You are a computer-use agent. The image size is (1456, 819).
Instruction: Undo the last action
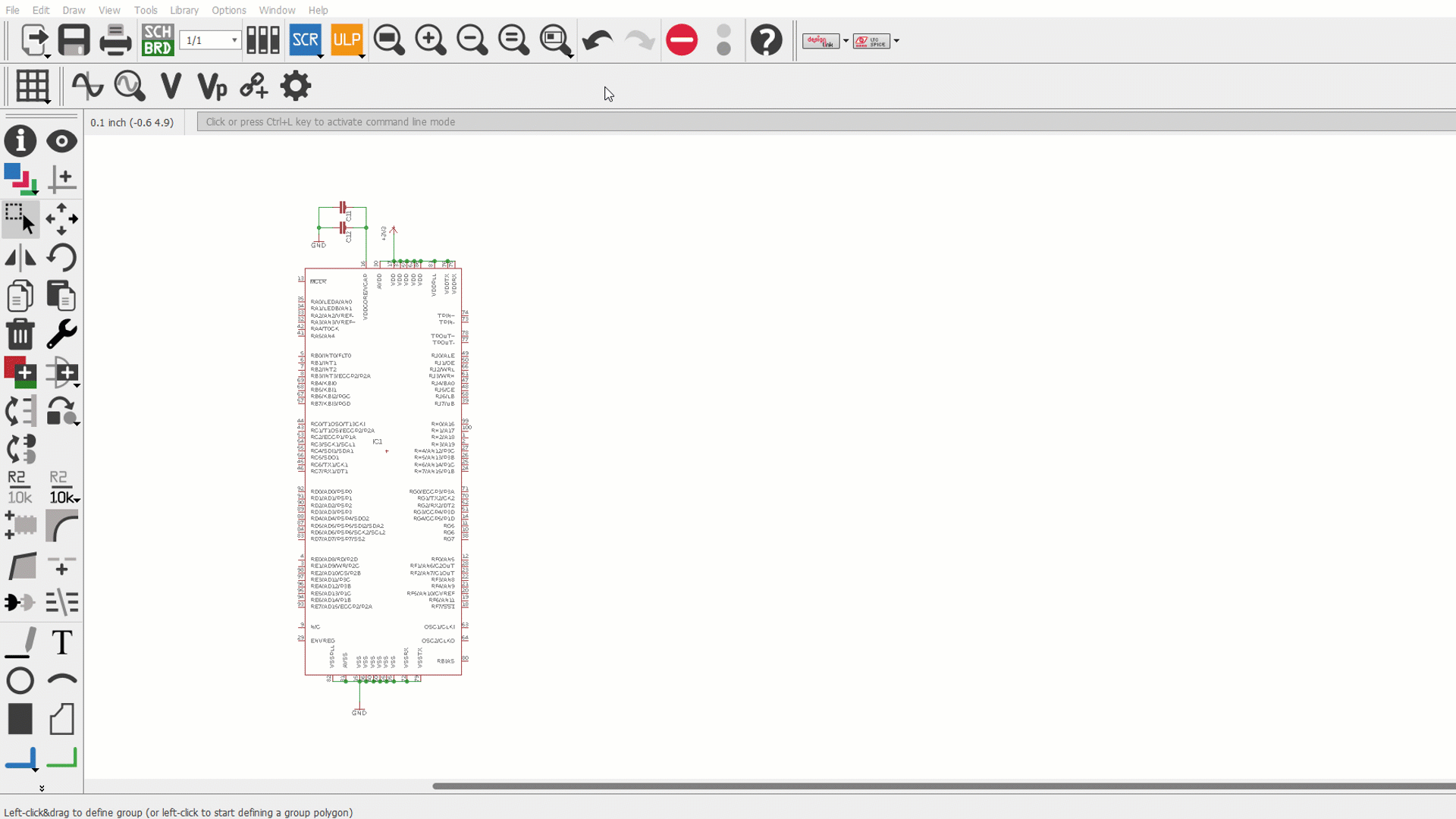click(x=598, y=40)
